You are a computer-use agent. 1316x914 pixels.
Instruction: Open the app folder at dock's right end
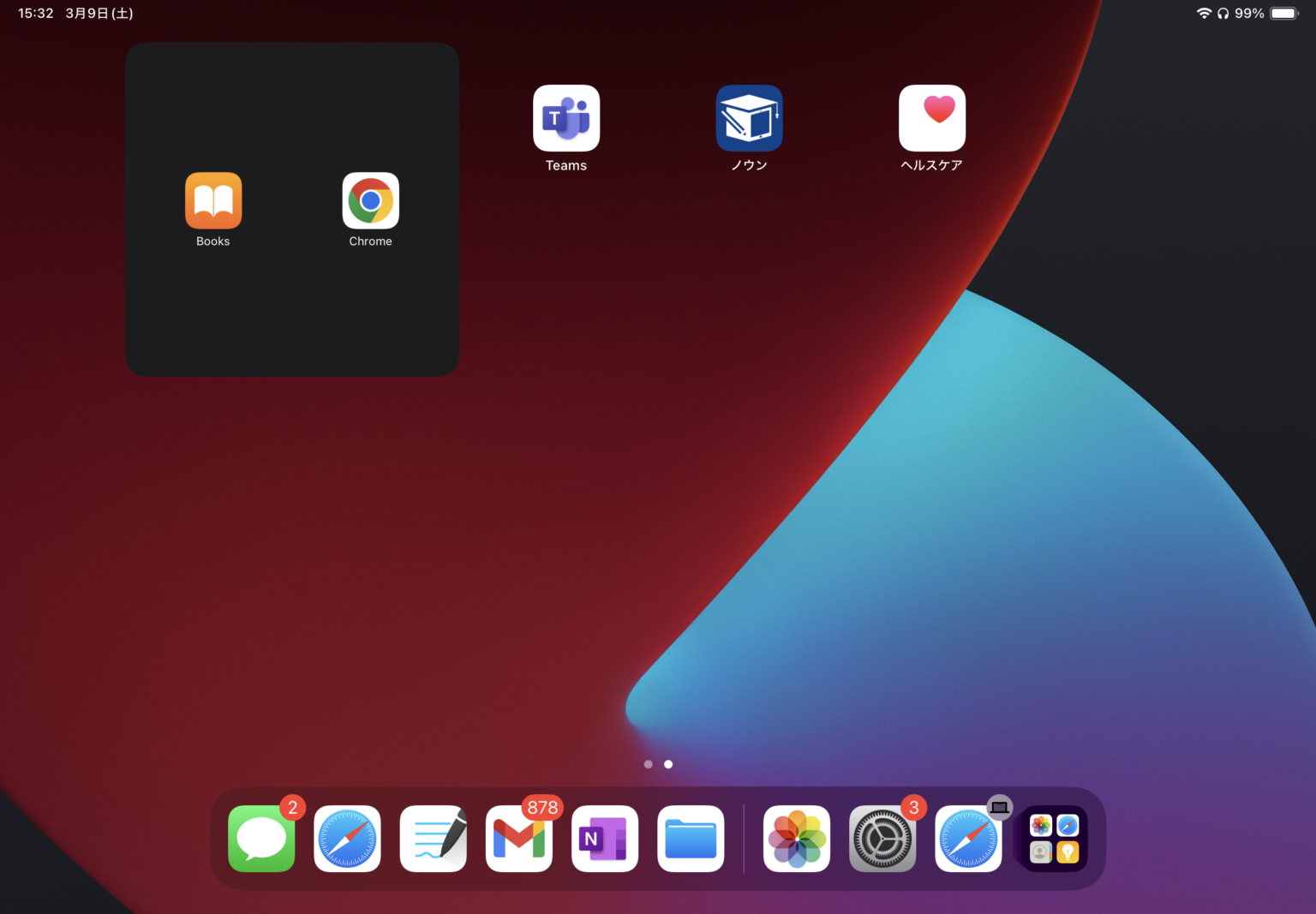point(1052,839)
